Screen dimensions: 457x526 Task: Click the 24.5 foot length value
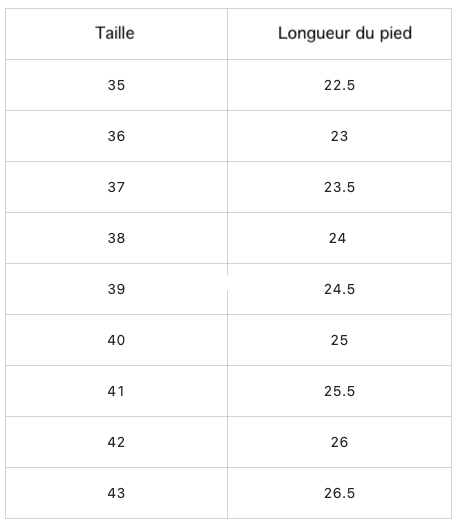pos(339,289)
